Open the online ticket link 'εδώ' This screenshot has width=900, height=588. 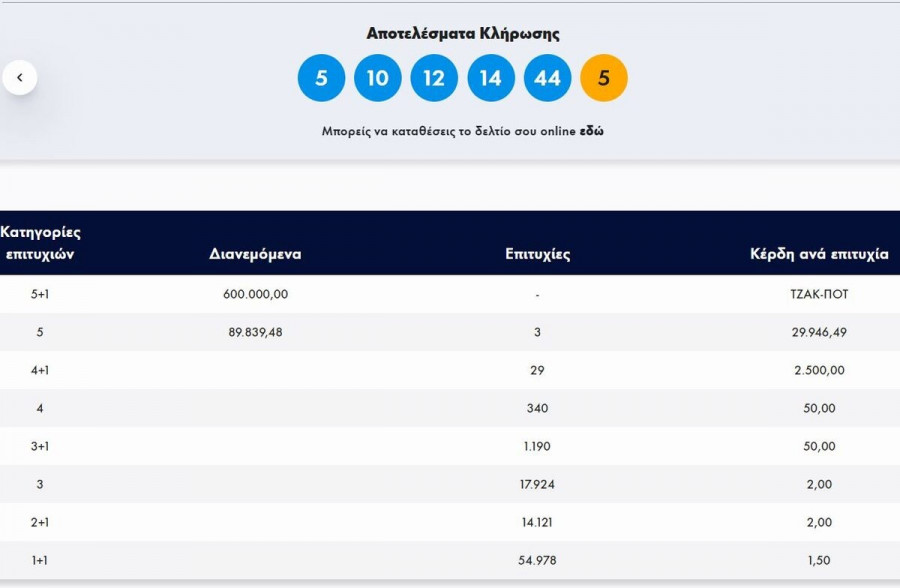pos(592,131)
